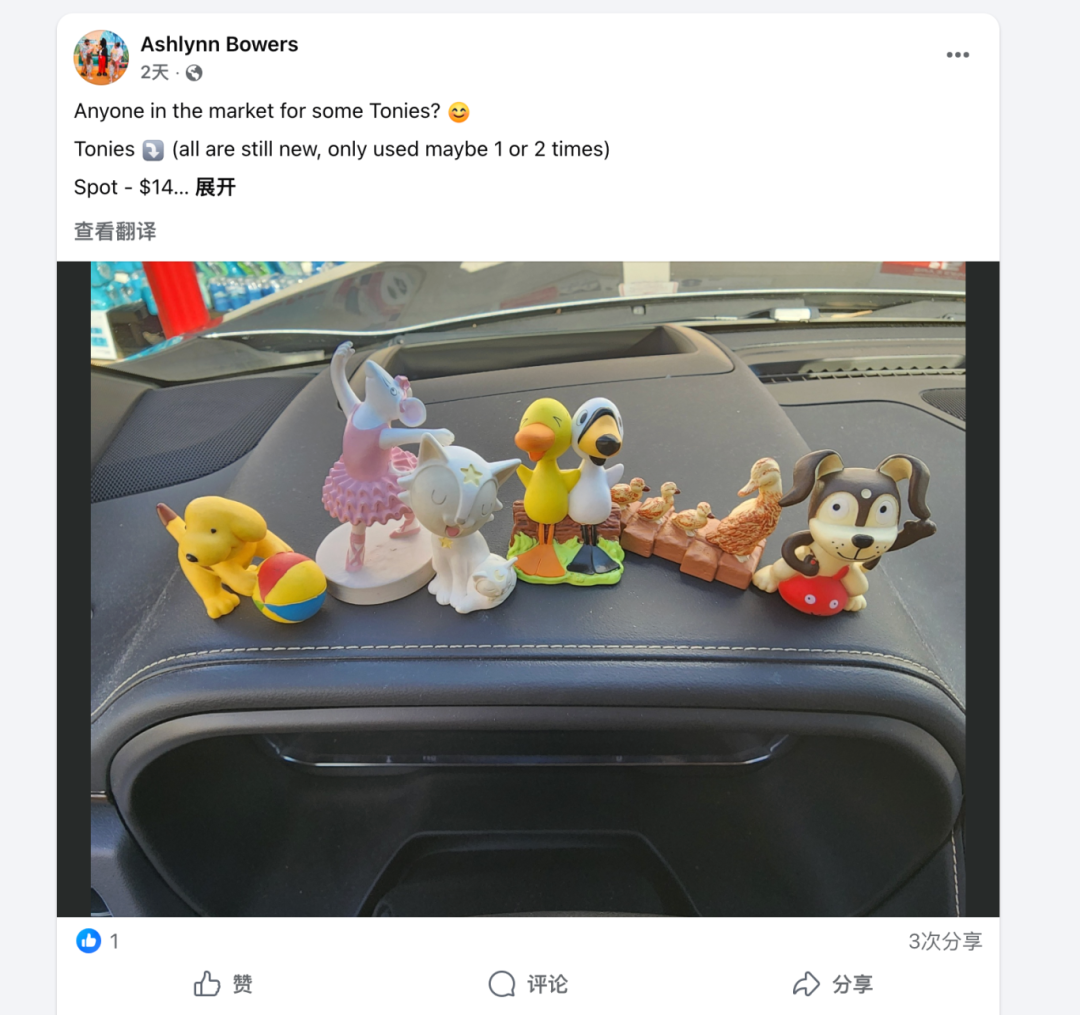Click the thumbs-up 赞 icon
Viewport: 1080px width, 1015px height.
(207, 984)
